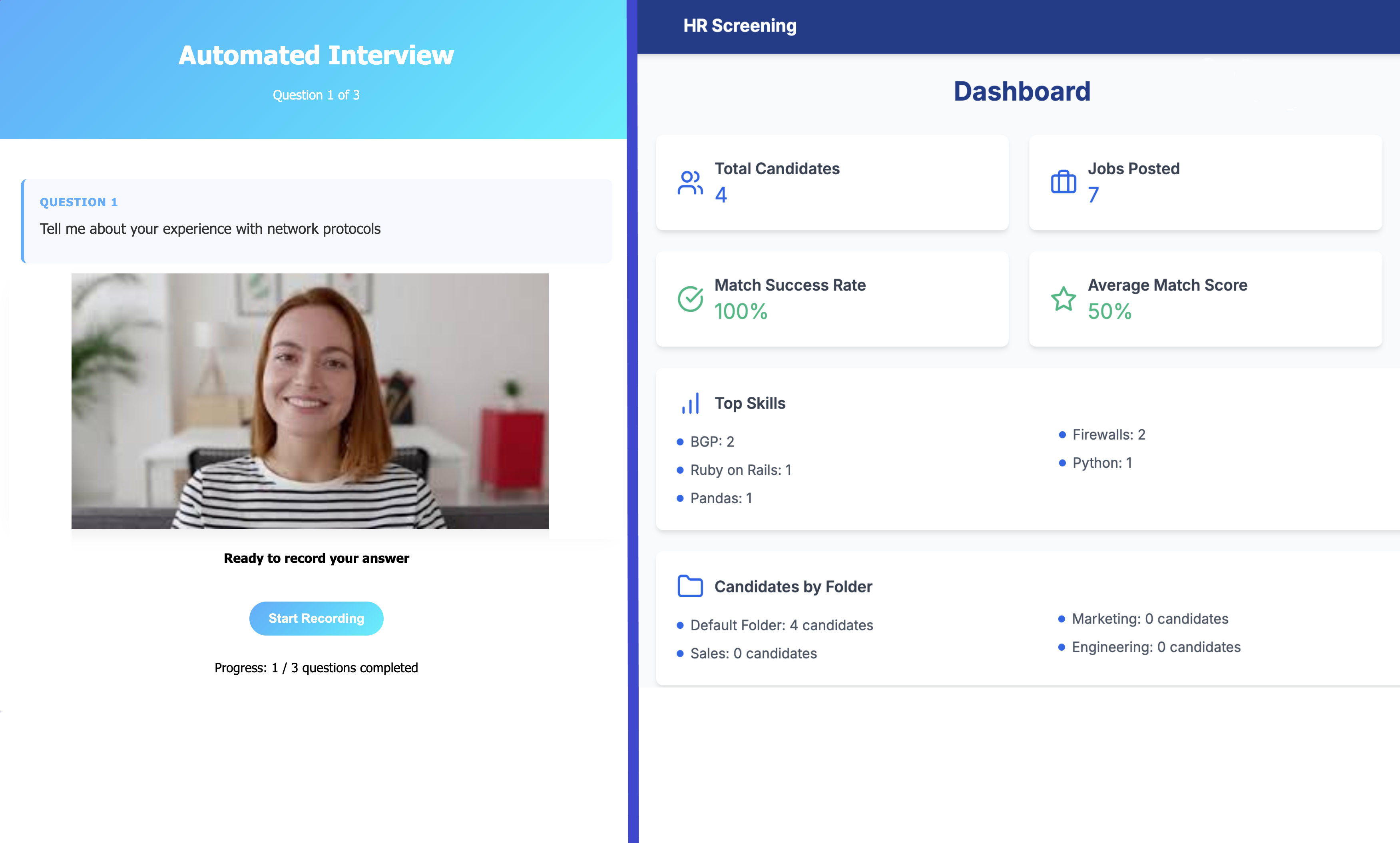Click the Jobs Posted briefcase icon
This screenshot has width=1400, height=843.
point(1063,183)
